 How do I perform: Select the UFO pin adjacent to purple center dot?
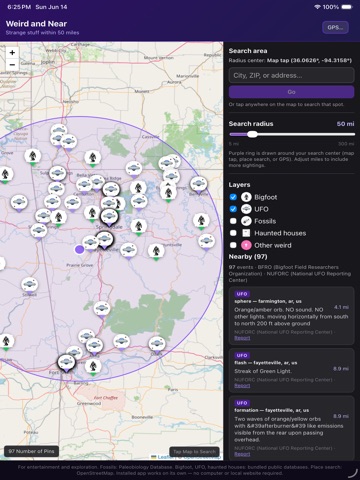pos(90,244)
